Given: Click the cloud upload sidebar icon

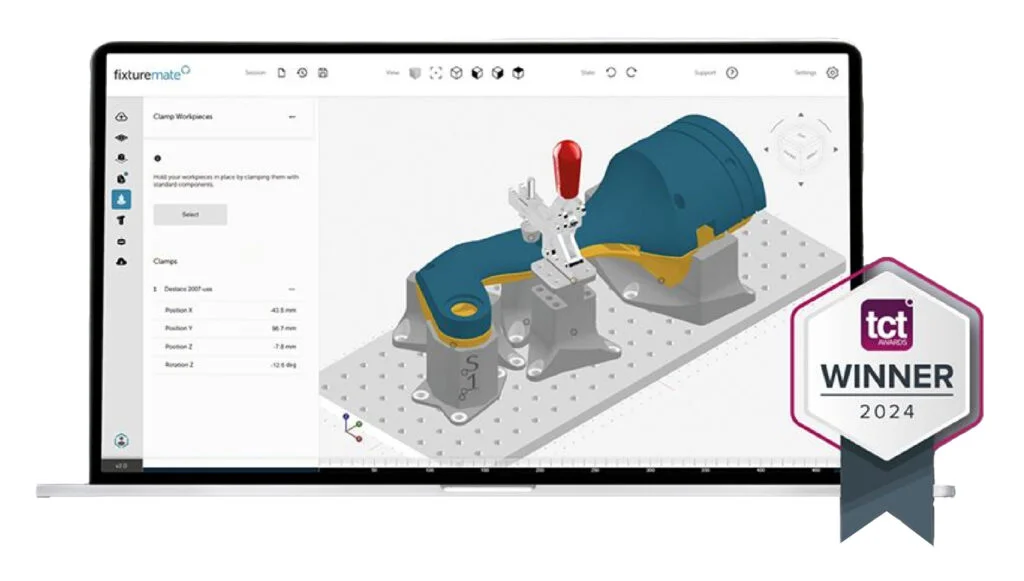Looking at the screenshot, I should tap(121, 117).
